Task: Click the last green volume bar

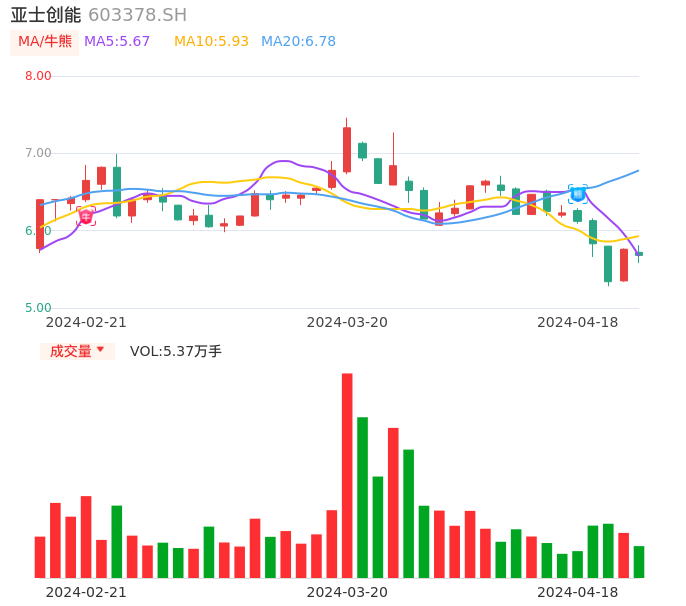Action: click(x=639, y=561)
